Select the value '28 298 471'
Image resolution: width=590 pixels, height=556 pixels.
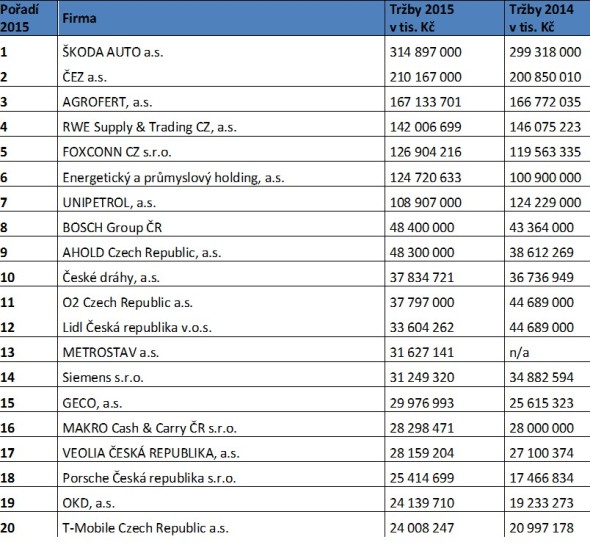pyautogui.click(x=422, y=428)
